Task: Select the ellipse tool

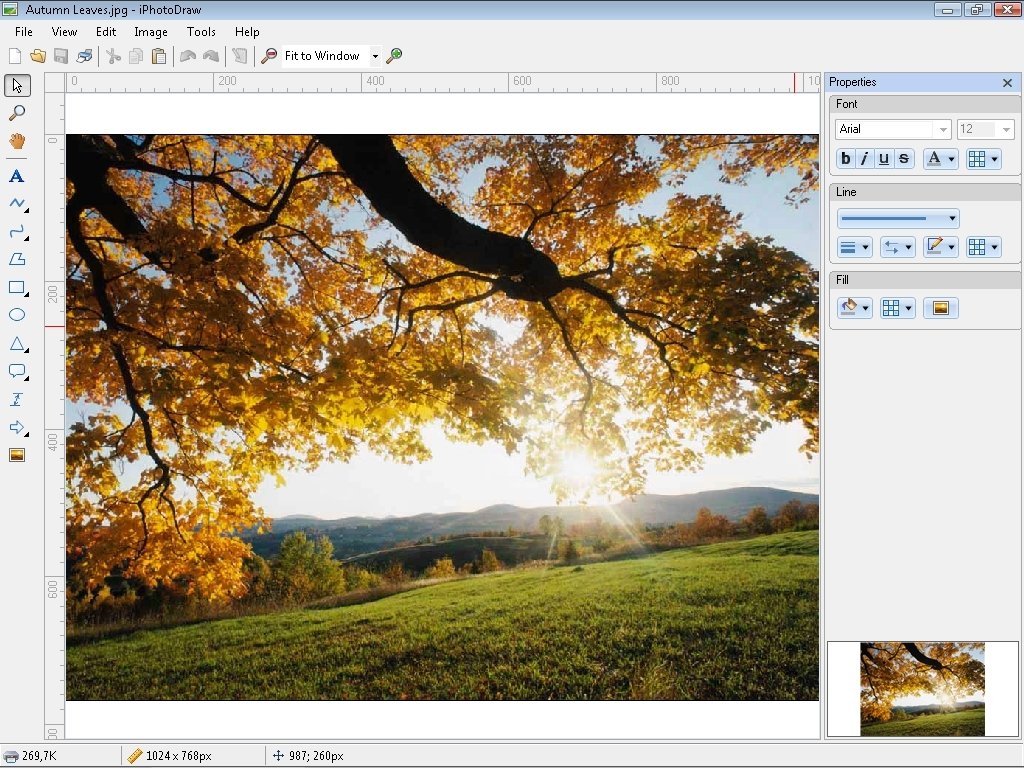Action: coord(17,315)
